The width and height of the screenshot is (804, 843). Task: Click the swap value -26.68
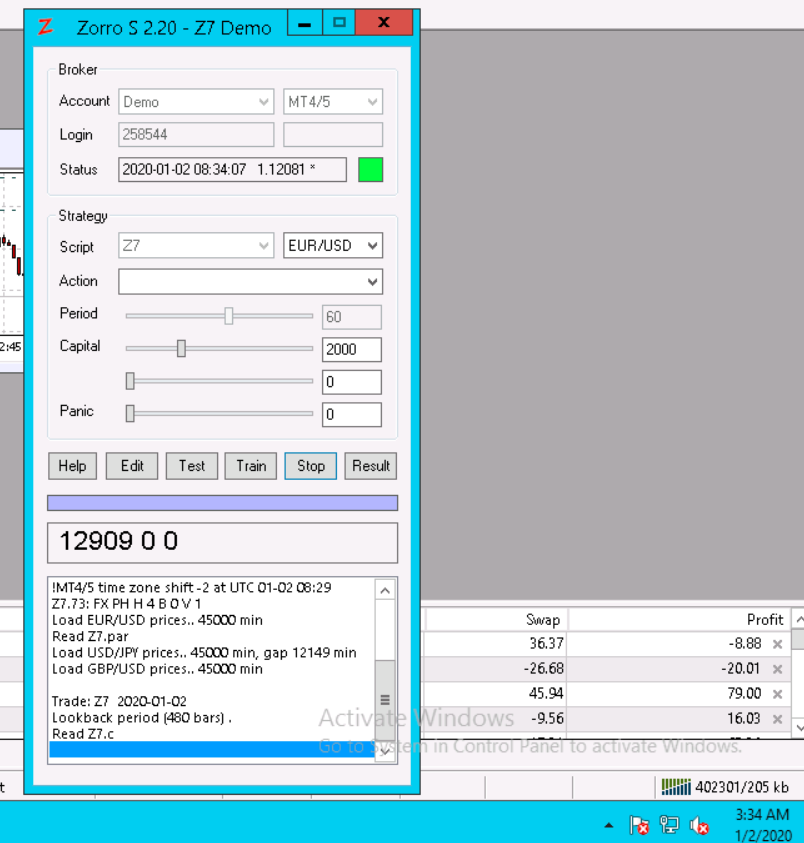coord(543,669)
